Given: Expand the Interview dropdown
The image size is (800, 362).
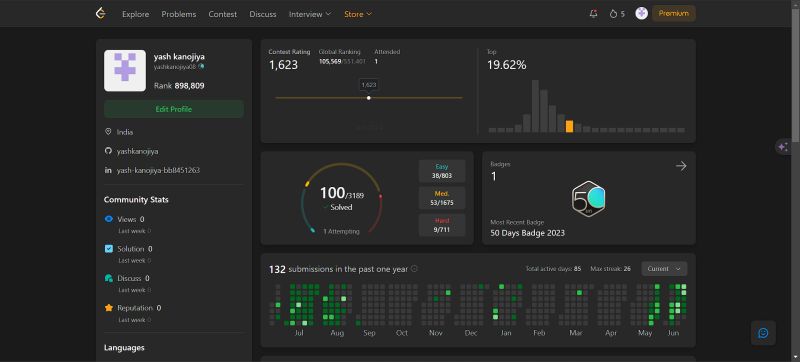Looking at the screenshot, I should (x=310, y=14).
